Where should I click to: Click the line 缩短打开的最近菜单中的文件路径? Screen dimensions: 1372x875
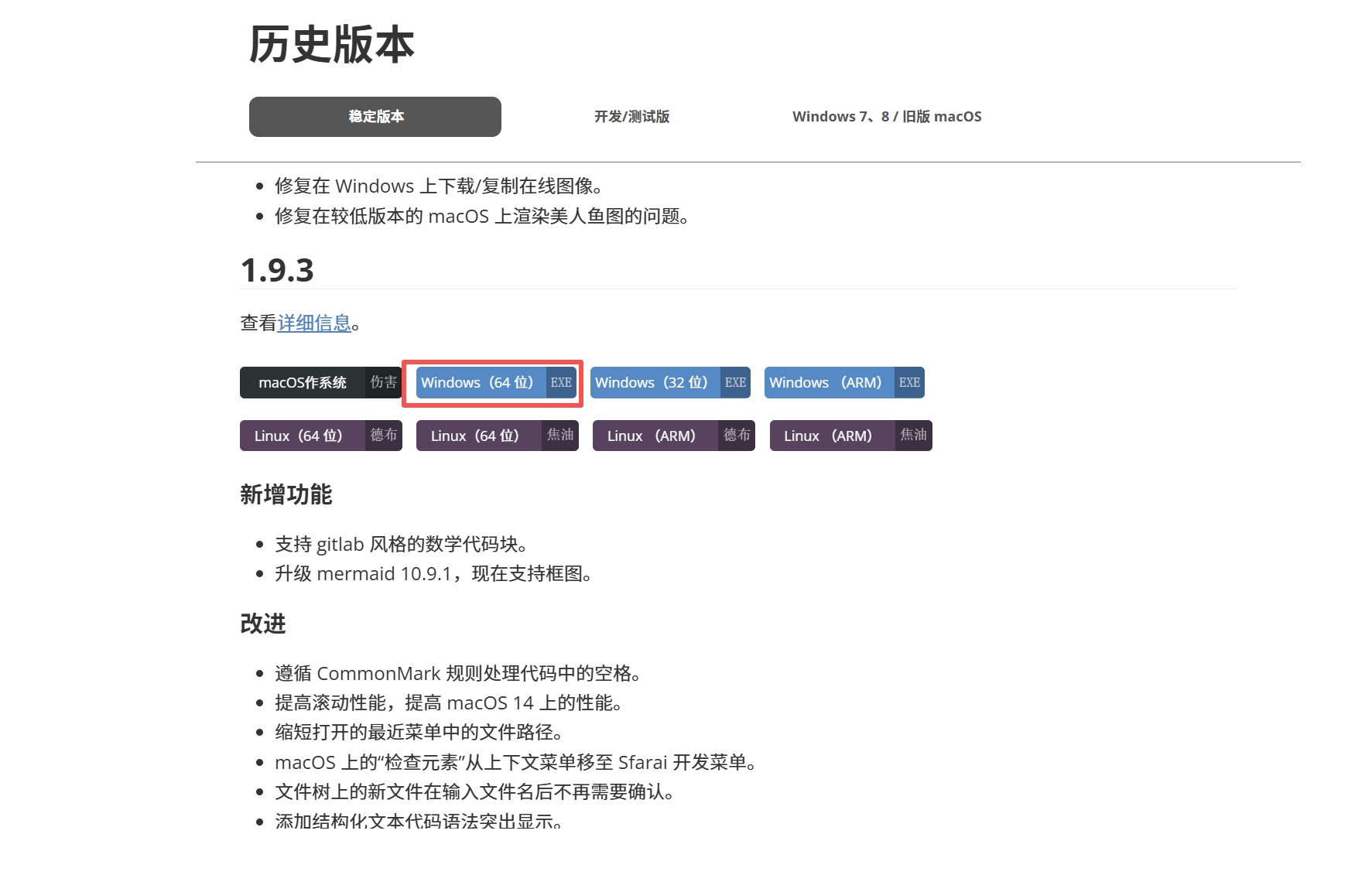[419, 732]
